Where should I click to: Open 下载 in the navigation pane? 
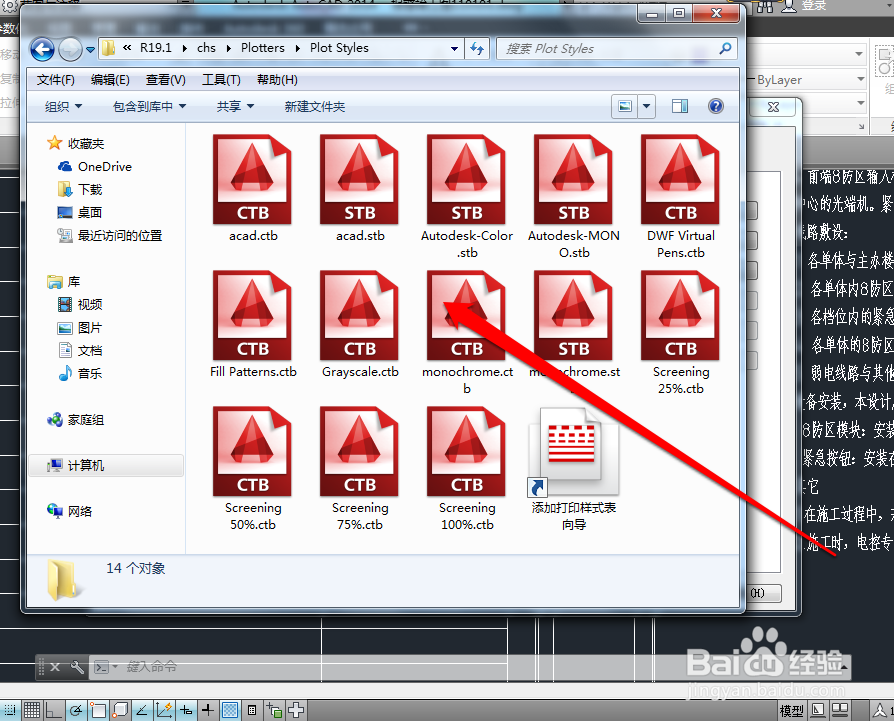click(x=80, y=189)
